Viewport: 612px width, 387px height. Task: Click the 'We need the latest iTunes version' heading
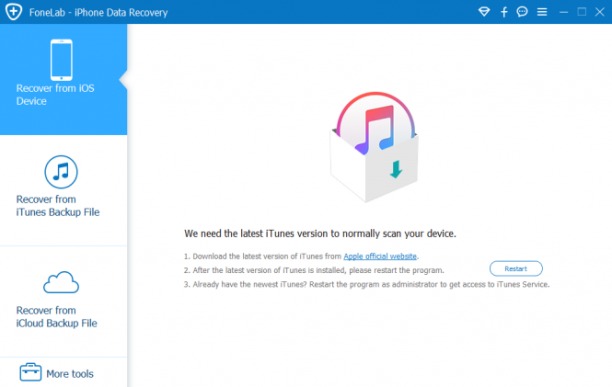(x=320, y=234)
